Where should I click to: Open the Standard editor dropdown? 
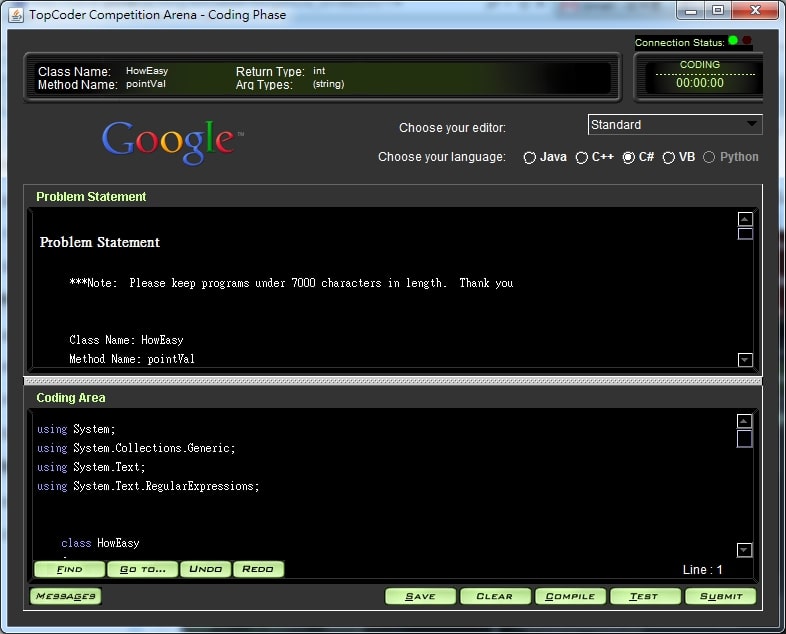tap(675, 125)
